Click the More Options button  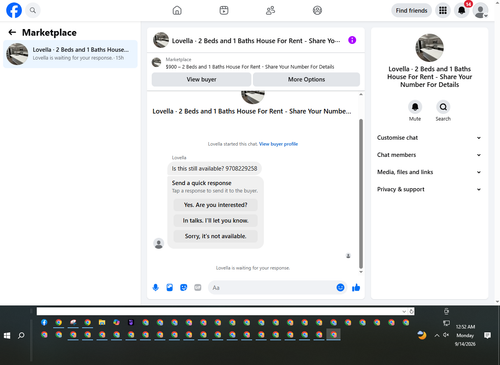(306, 79)
